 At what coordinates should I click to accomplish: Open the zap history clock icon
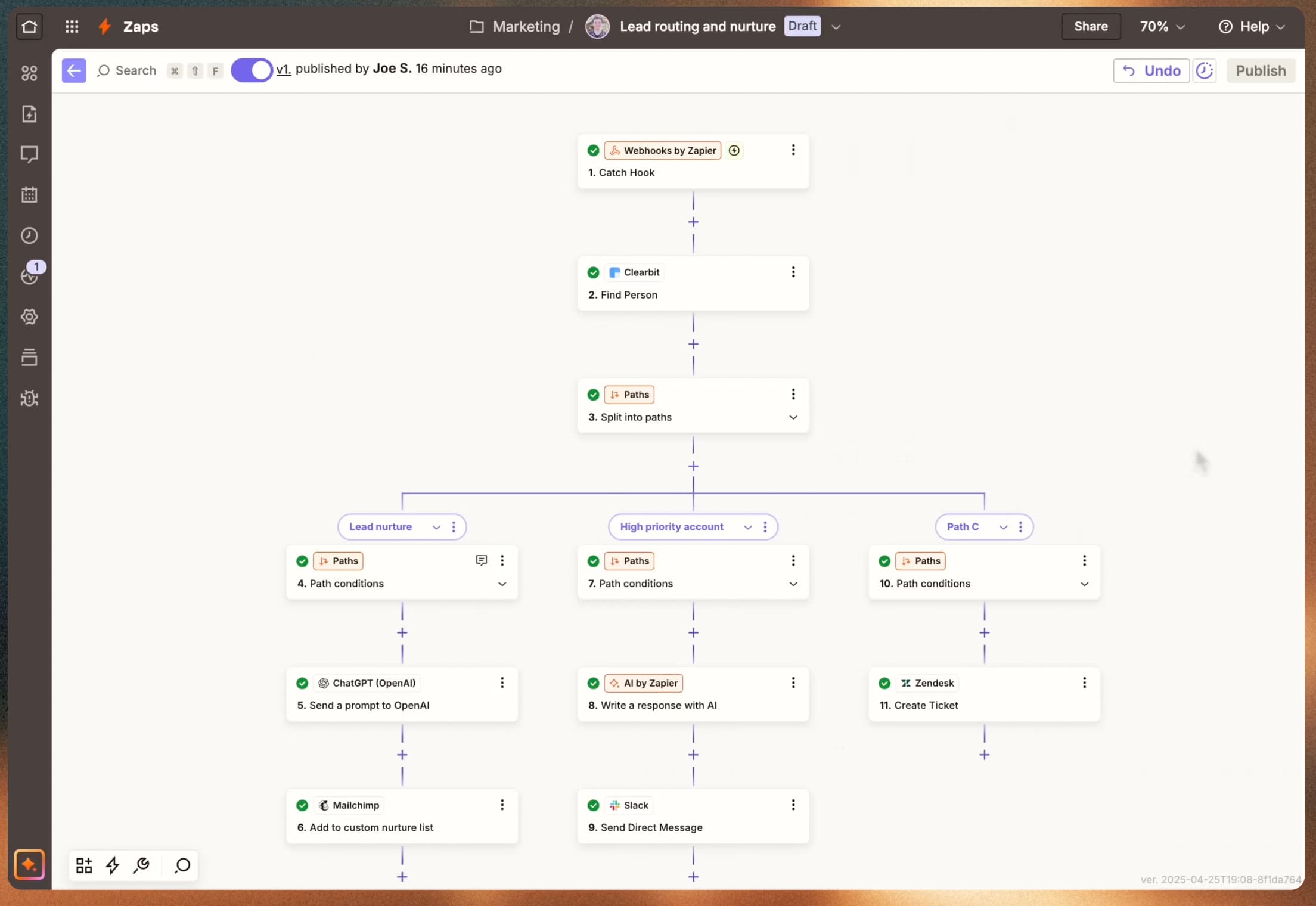tap(29, 235)
